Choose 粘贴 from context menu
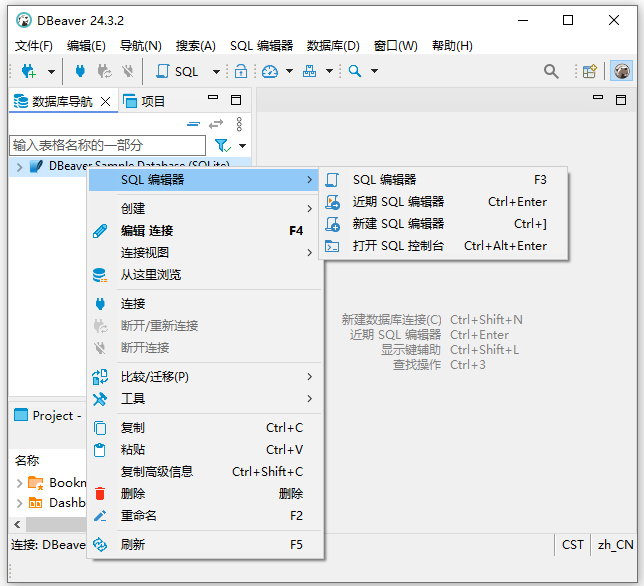644x586 pixels. point(205,450)
